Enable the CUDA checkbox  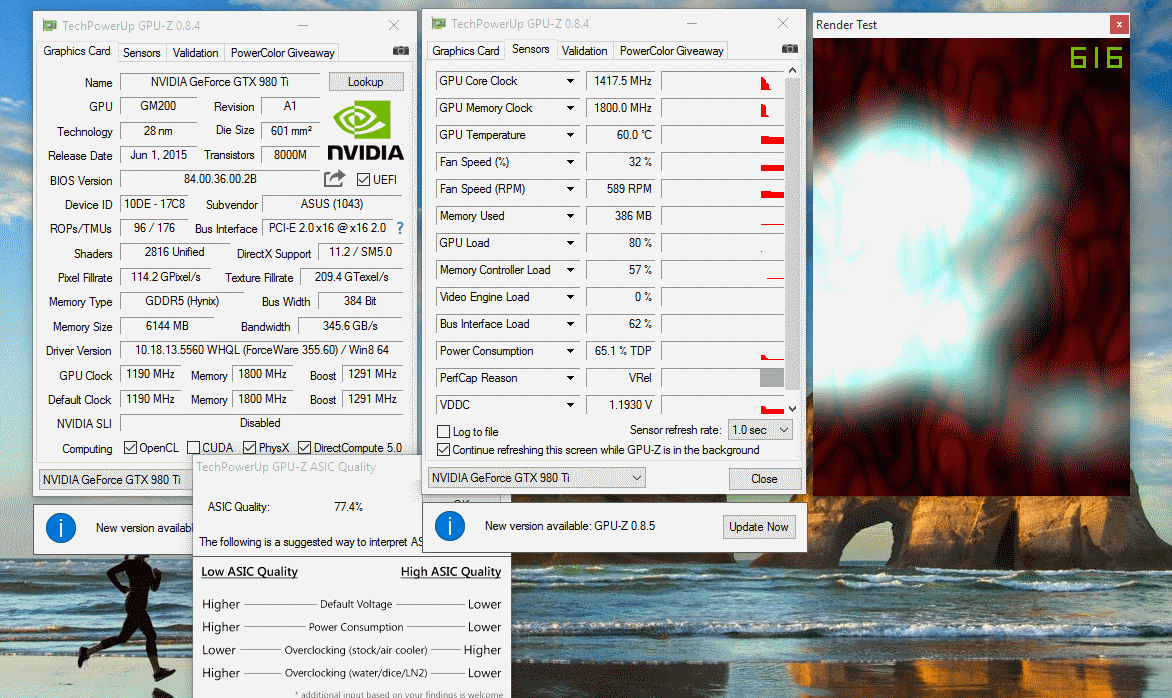(194, 448)
